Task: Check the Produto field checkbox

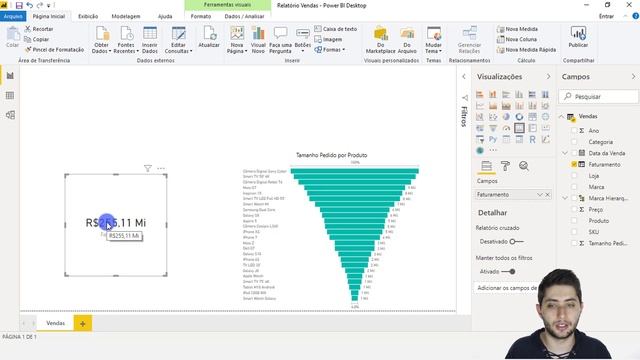Action: tap(574, 221)
